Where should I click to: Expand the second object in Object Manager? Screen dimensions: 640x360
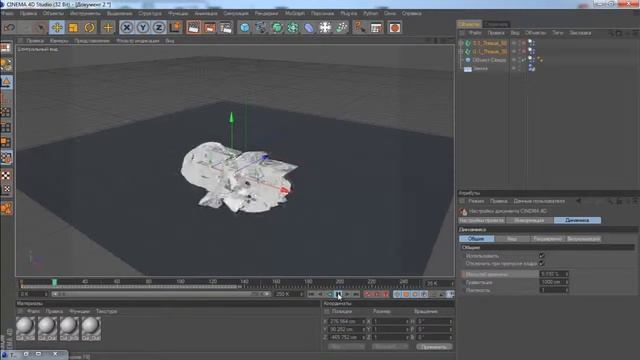coord(461,51)
